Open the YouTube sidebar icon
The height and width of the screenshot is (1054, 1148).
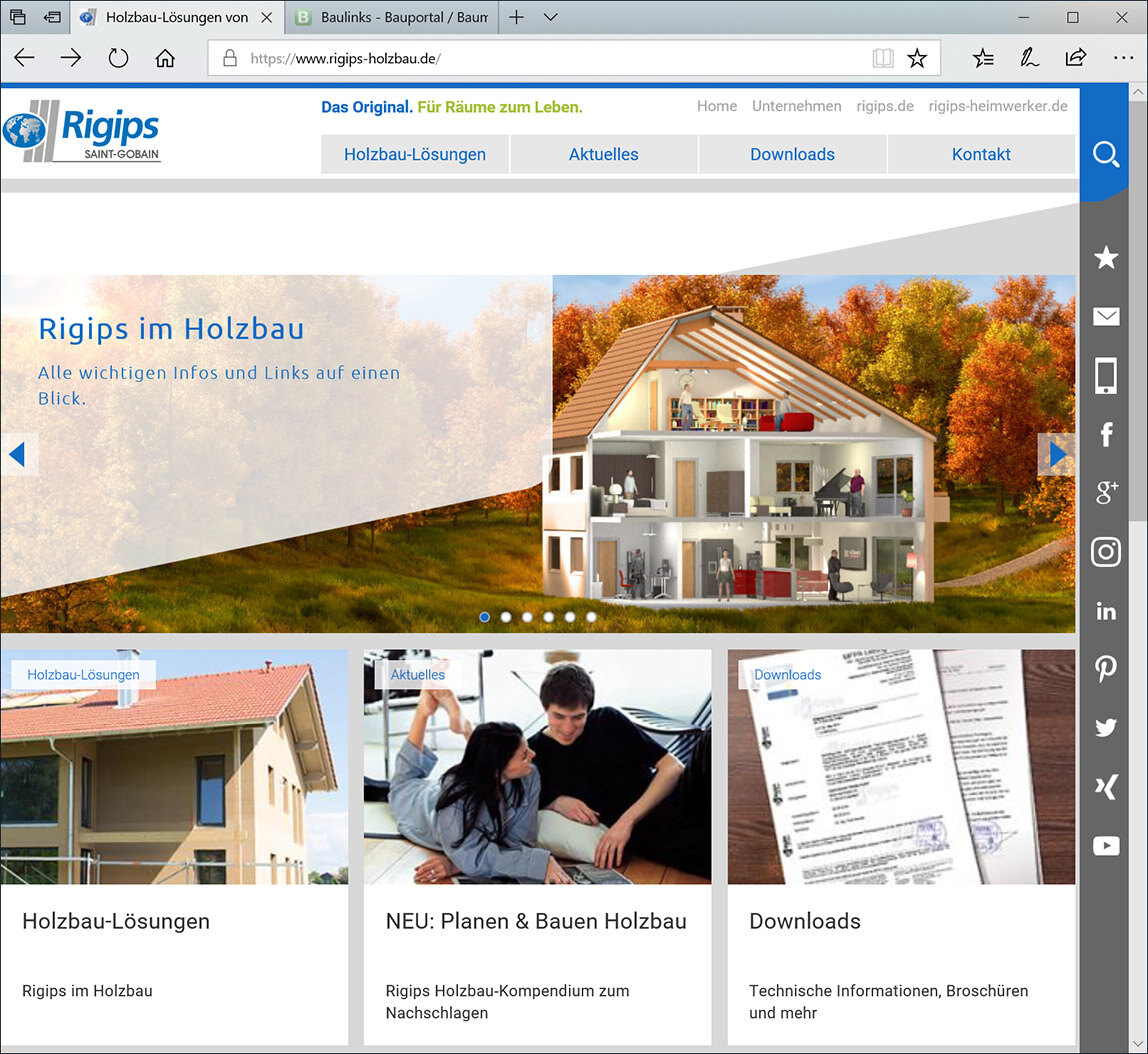[x=1106, y=846]
